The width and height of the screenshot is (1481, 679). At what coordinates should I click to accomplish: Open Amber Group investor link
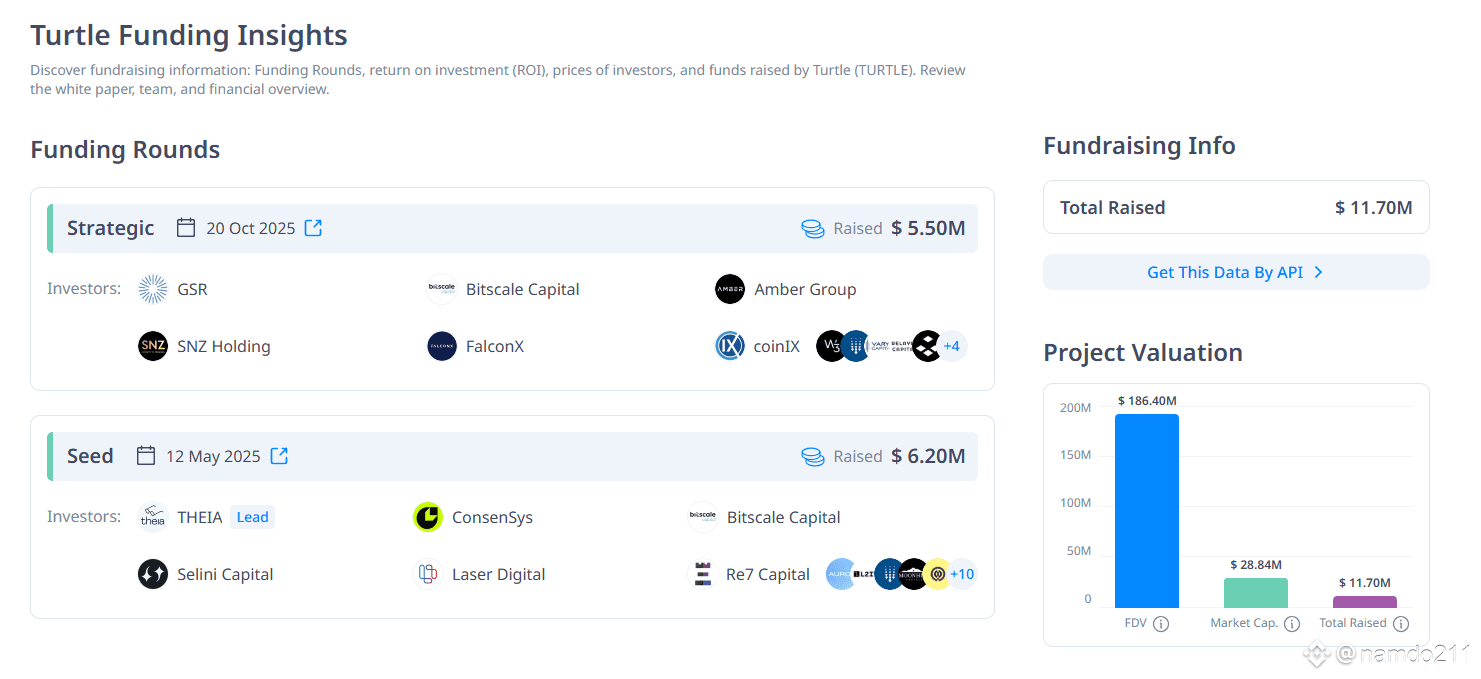point(805,289)
